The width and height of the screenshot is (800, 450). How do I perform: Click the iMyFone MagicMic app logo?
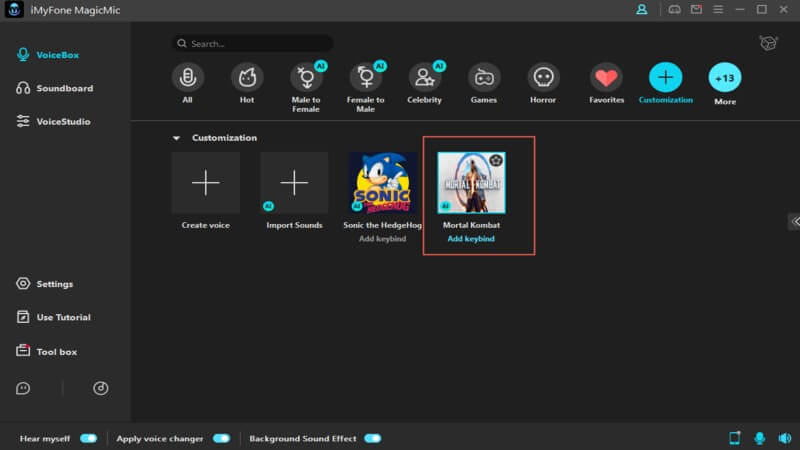[x=14, y=10]
